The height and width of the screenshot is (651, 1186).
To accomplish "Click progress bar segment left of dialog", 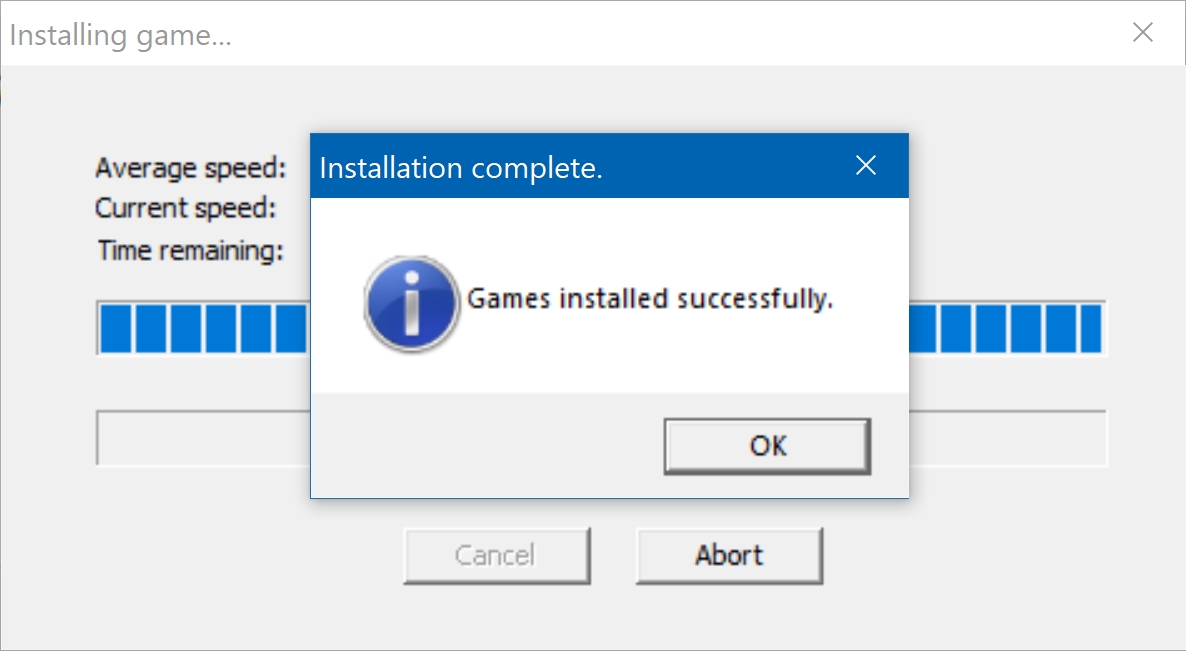I will [203, 328].
